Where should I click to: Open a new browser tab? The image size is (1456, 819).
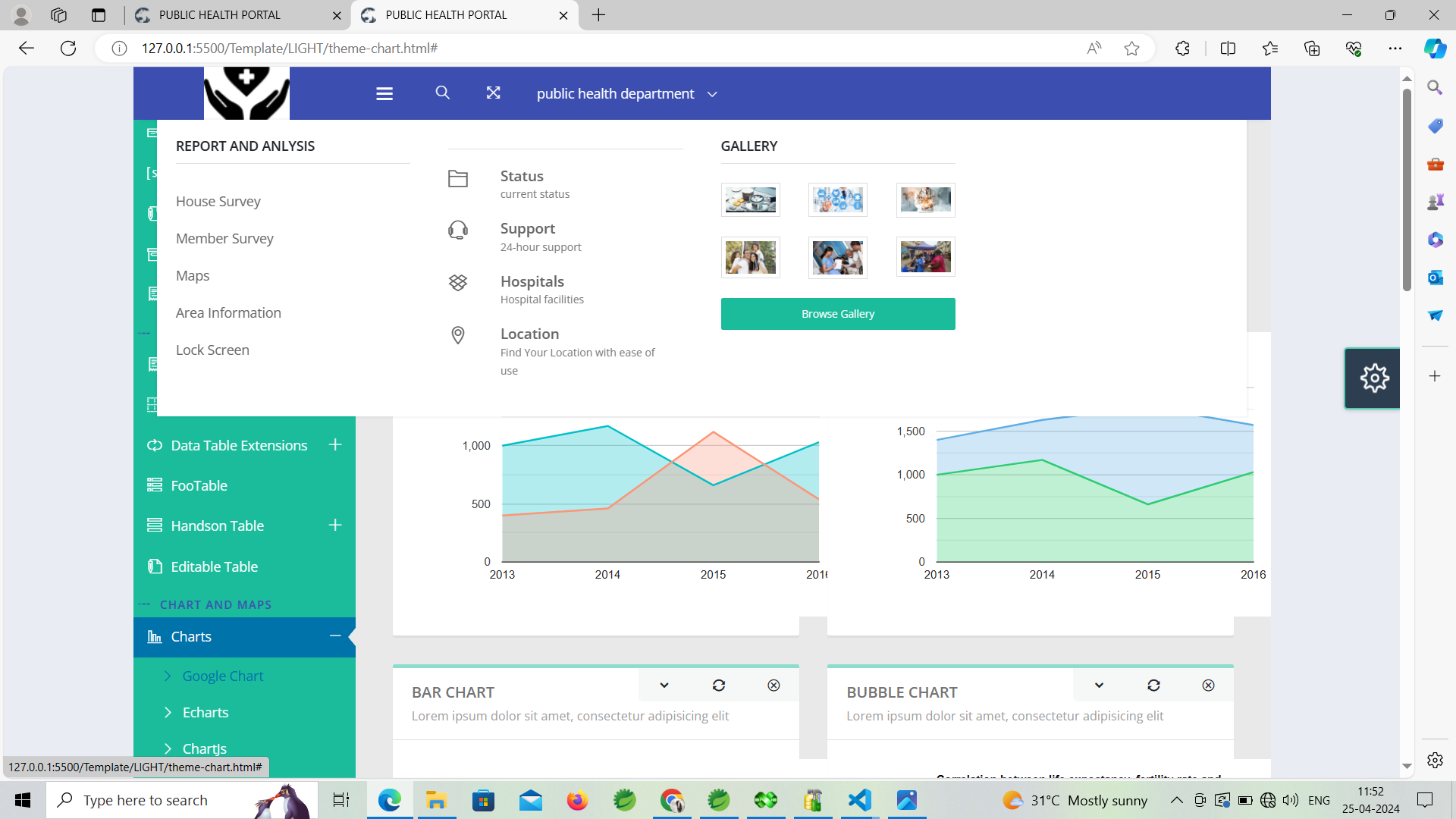coord(598,15)
